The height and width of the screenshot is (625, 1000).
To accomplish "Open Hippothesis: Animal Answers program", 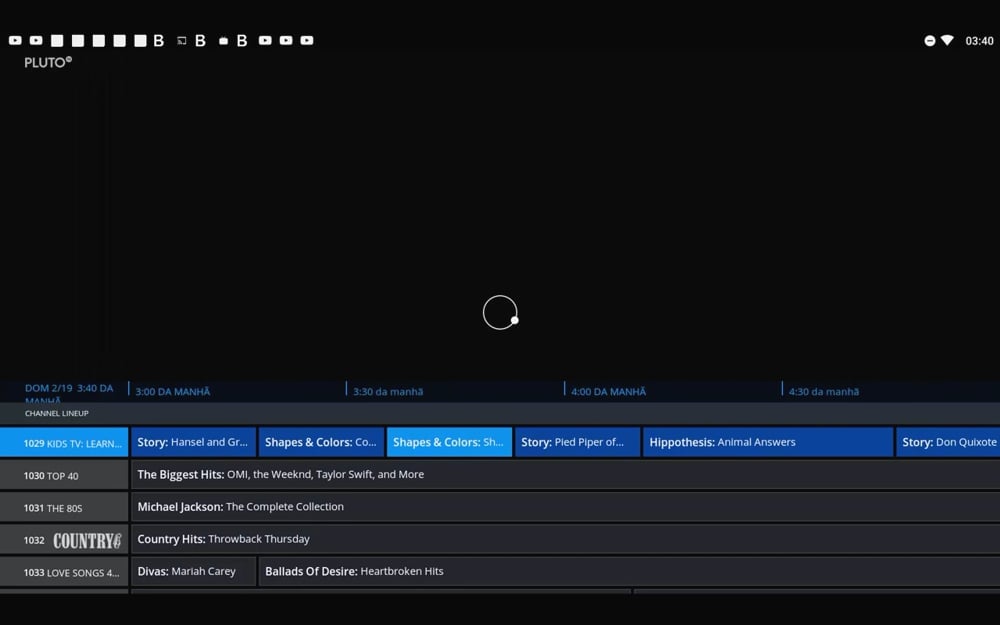I will coord(767,442).
